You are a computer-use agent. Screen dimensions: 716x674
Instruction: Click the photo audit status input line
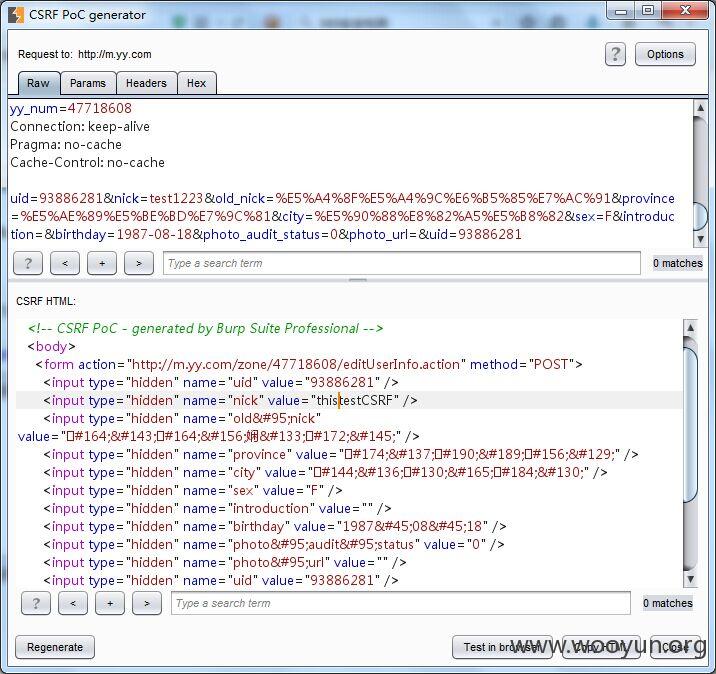[x=274, y=545]
